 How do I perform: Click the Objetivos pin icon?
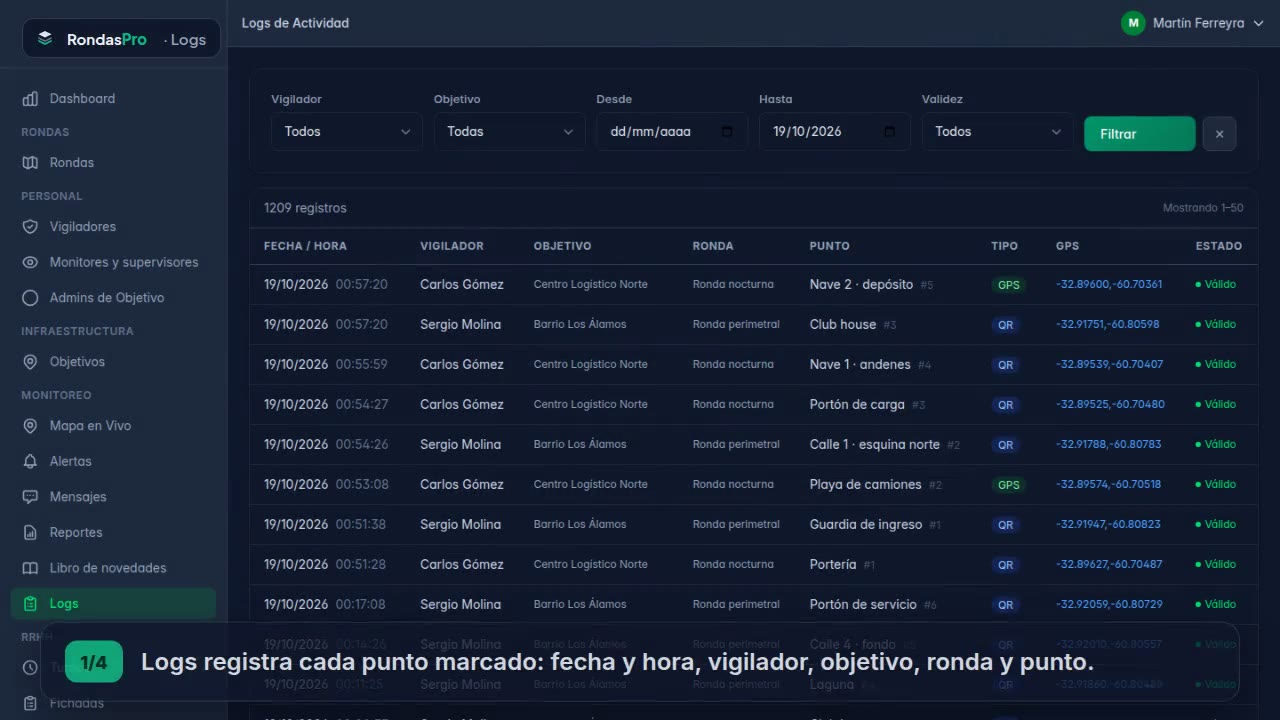[x=30, y=361]
